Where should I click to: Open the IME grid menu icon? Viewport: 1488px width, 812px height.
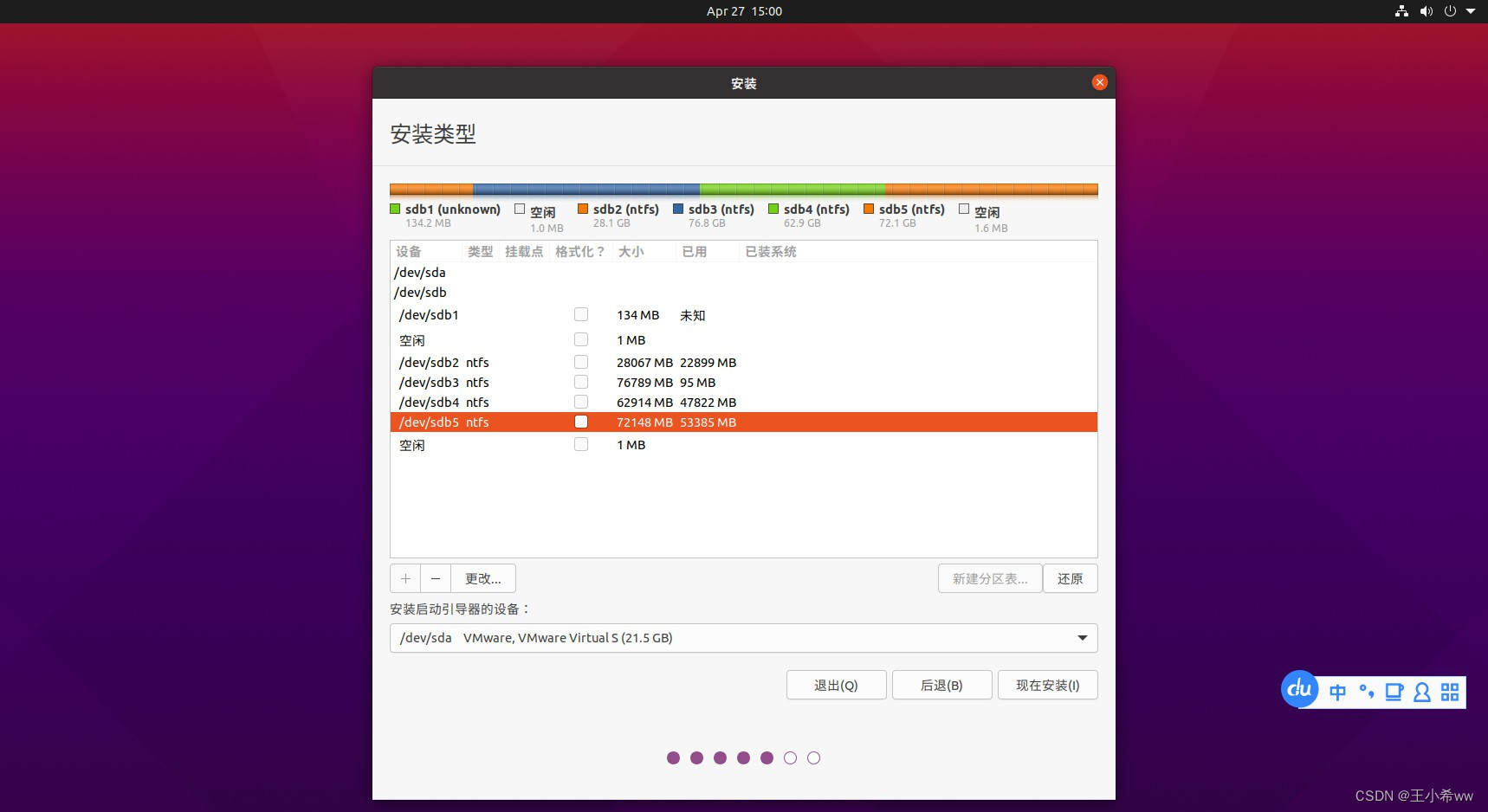pyautogui.click(x=1450, y=692)
